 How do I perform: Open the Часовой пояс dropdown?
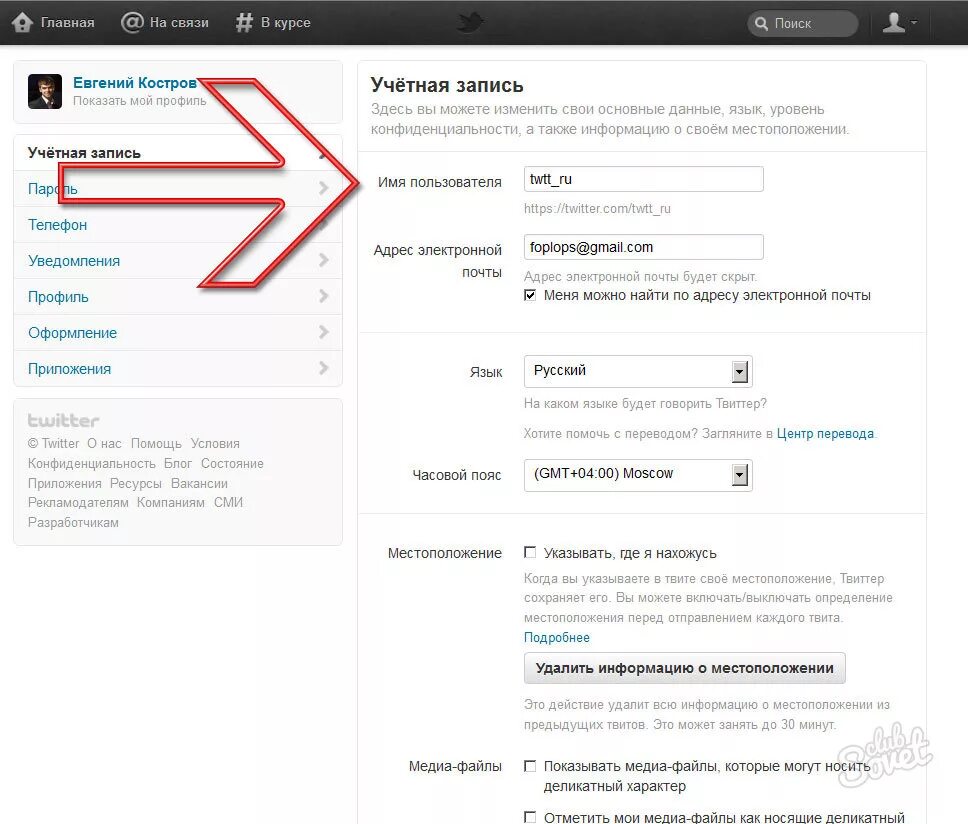638,475
